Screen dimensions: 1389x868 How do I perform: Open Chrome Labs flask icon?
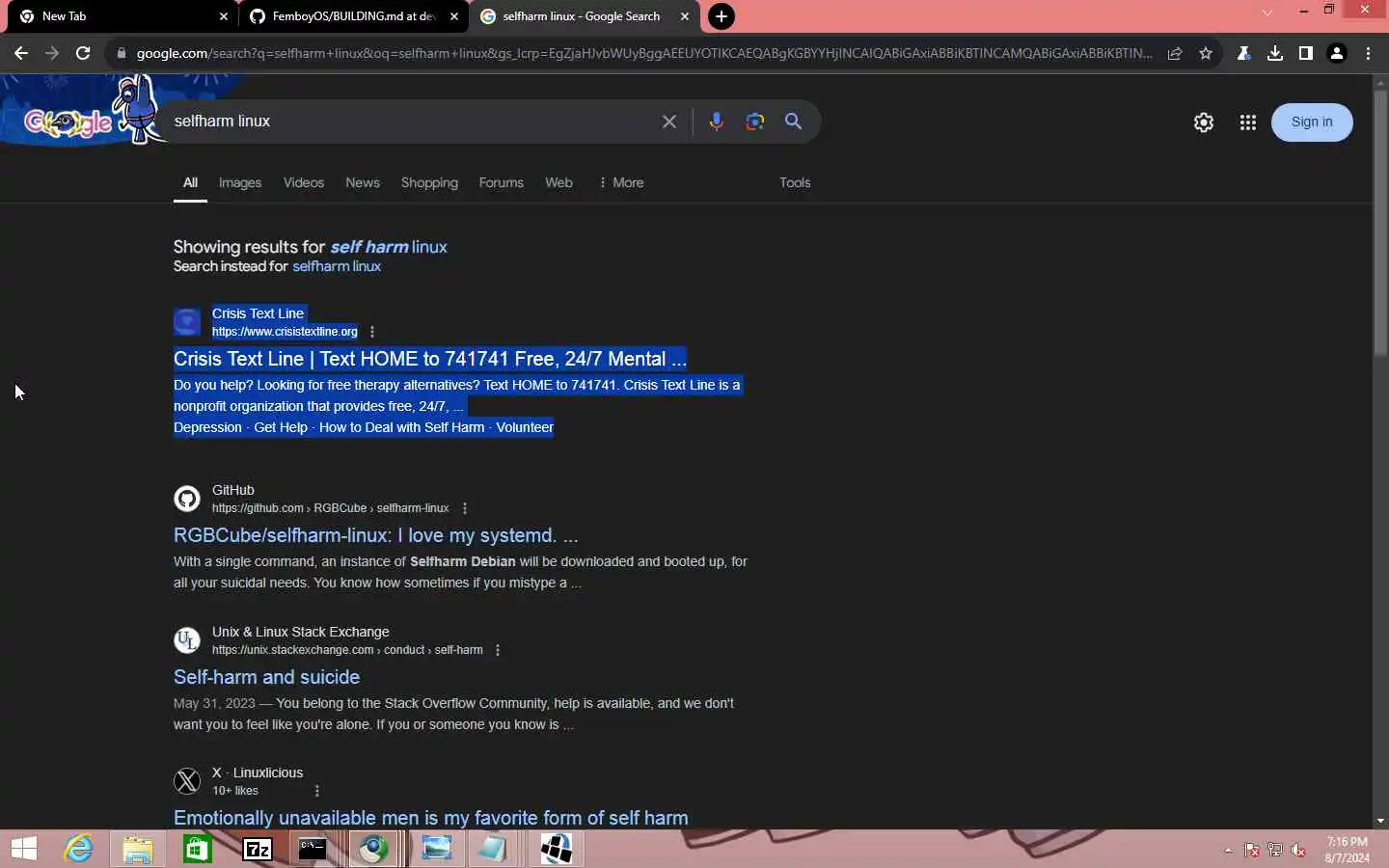[1244, 53]
